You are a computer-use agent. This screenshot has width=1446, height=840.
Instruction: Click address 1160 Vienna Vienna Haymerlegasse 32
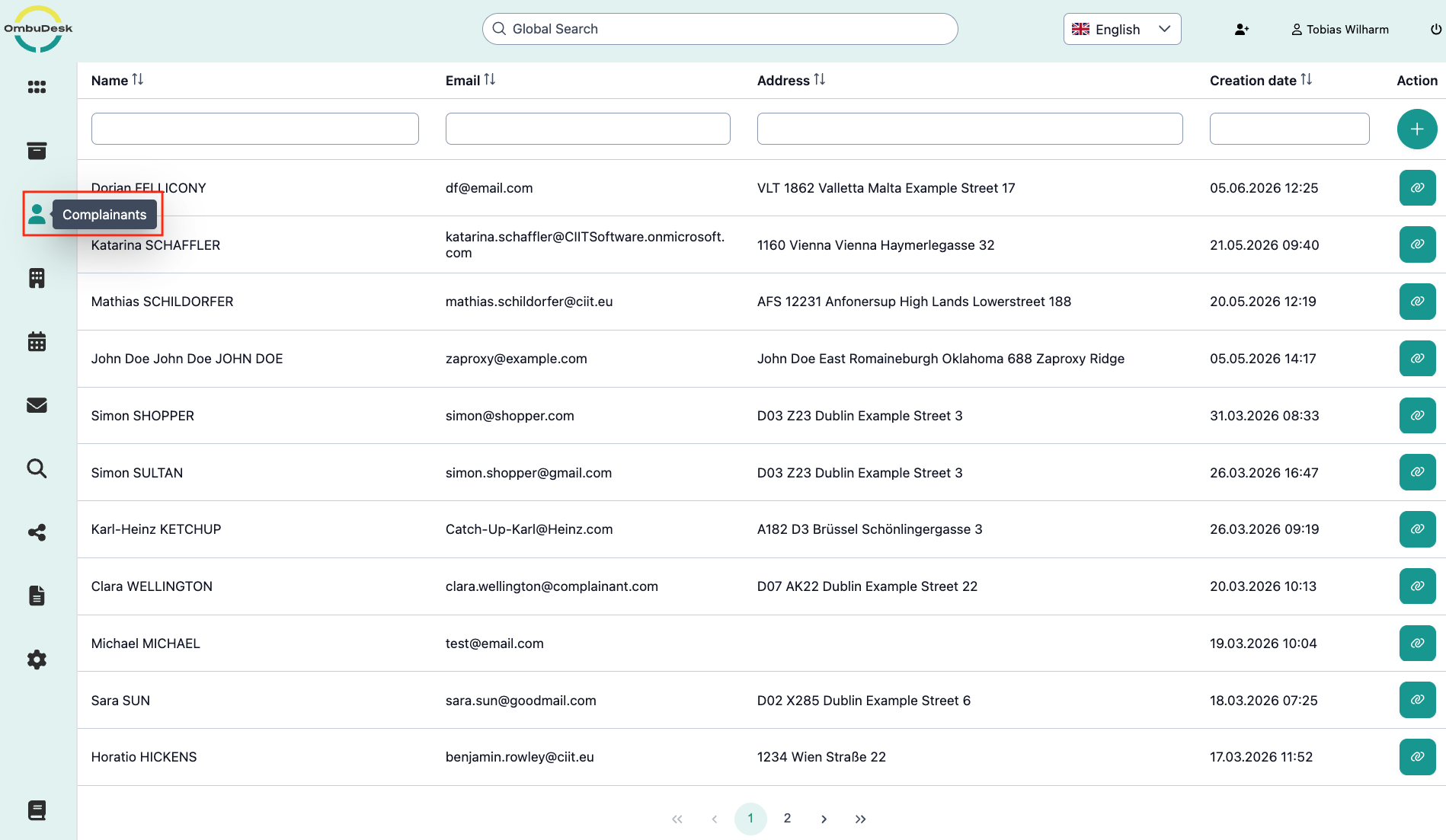coord(876,245)
